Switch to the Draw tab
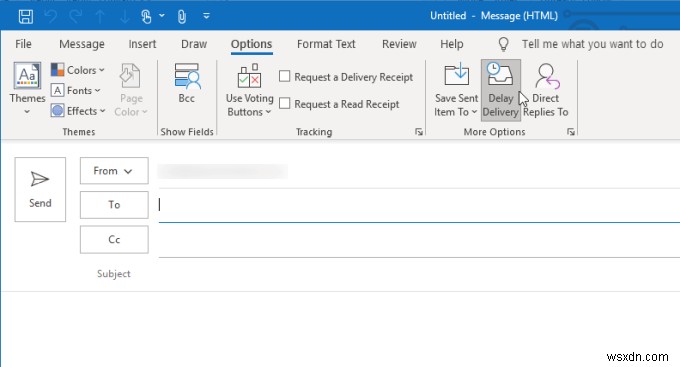Viewport: 680px width, 367px height. pos(194,44)
